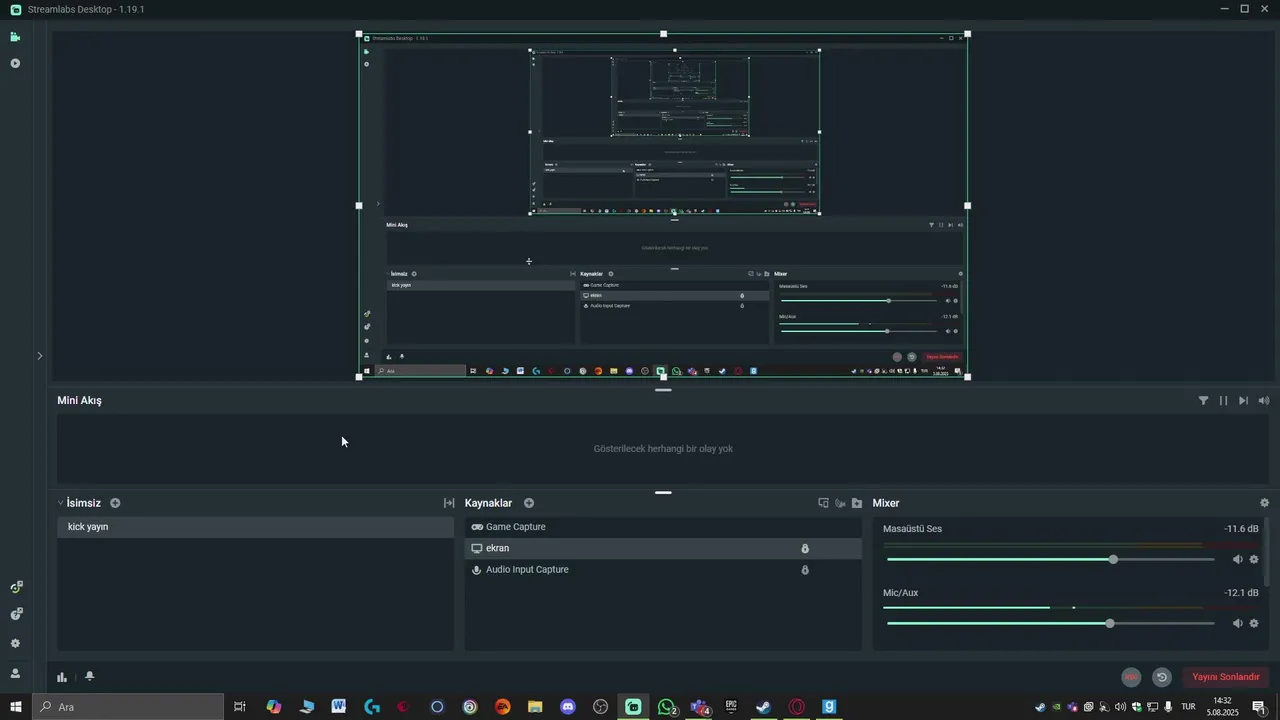Adjust the Masaüstü Ses volume slider
The width and height of the screenshot is (1280, 720).
click(1050, 559)
